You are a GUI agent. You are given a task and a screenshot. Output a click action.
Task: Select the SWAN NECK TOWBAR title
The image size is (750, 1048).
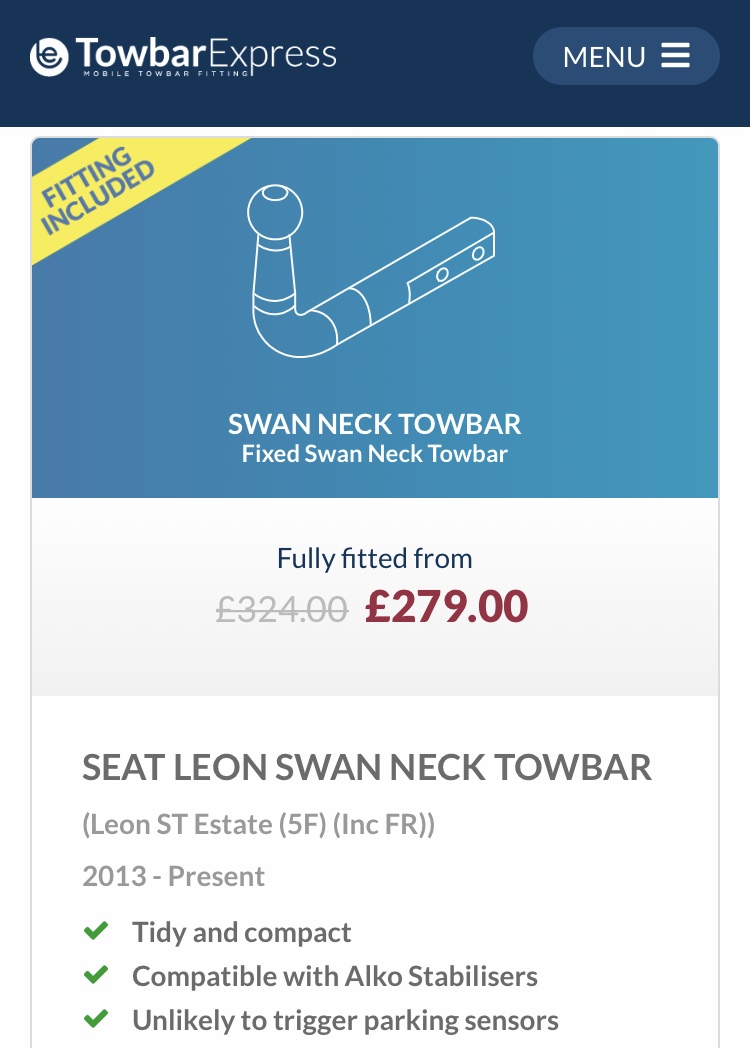coord(375,424)
